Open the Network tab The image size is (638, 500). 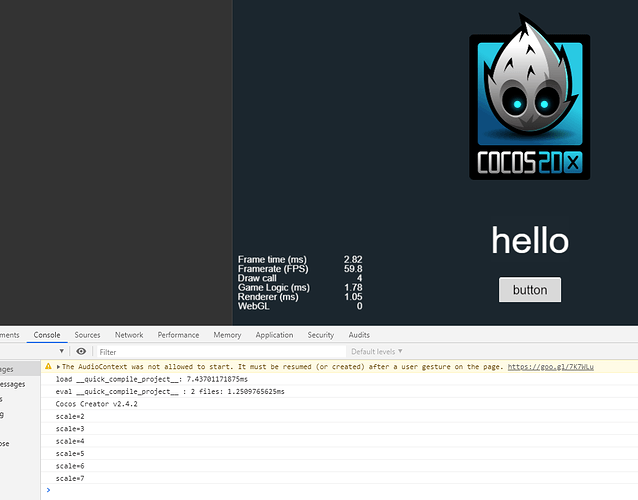[129, 335]
